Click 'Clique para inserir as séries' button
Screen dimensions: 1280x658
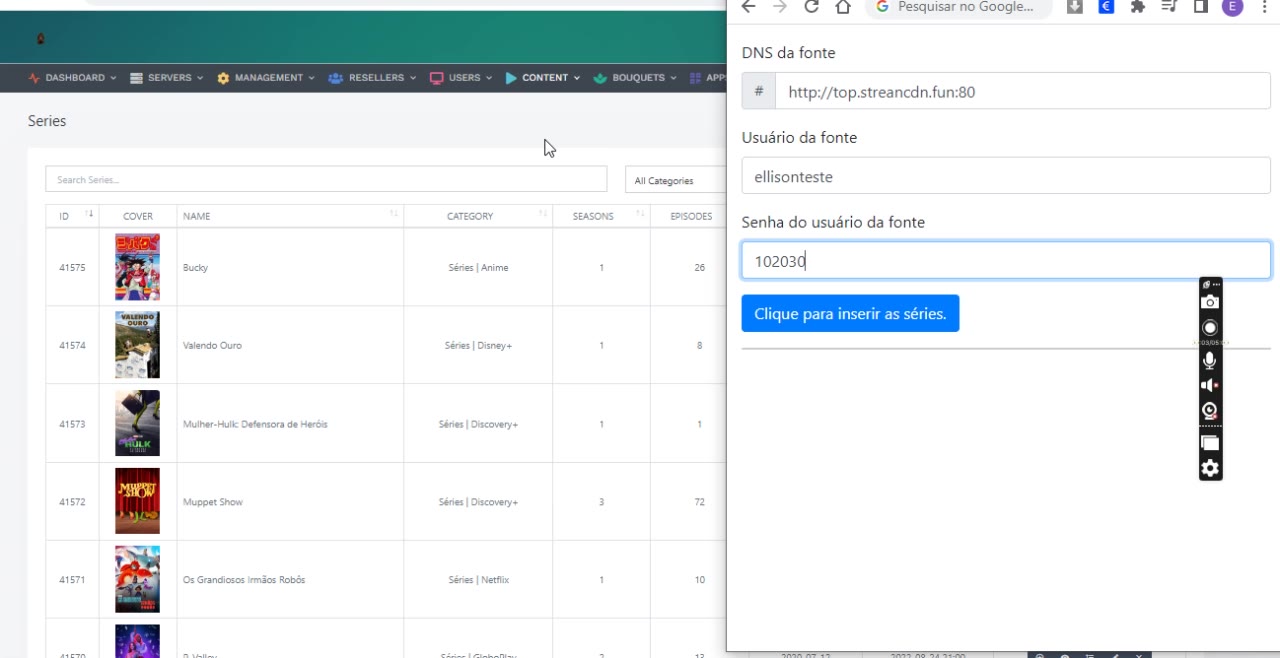[x=850, y=313]
